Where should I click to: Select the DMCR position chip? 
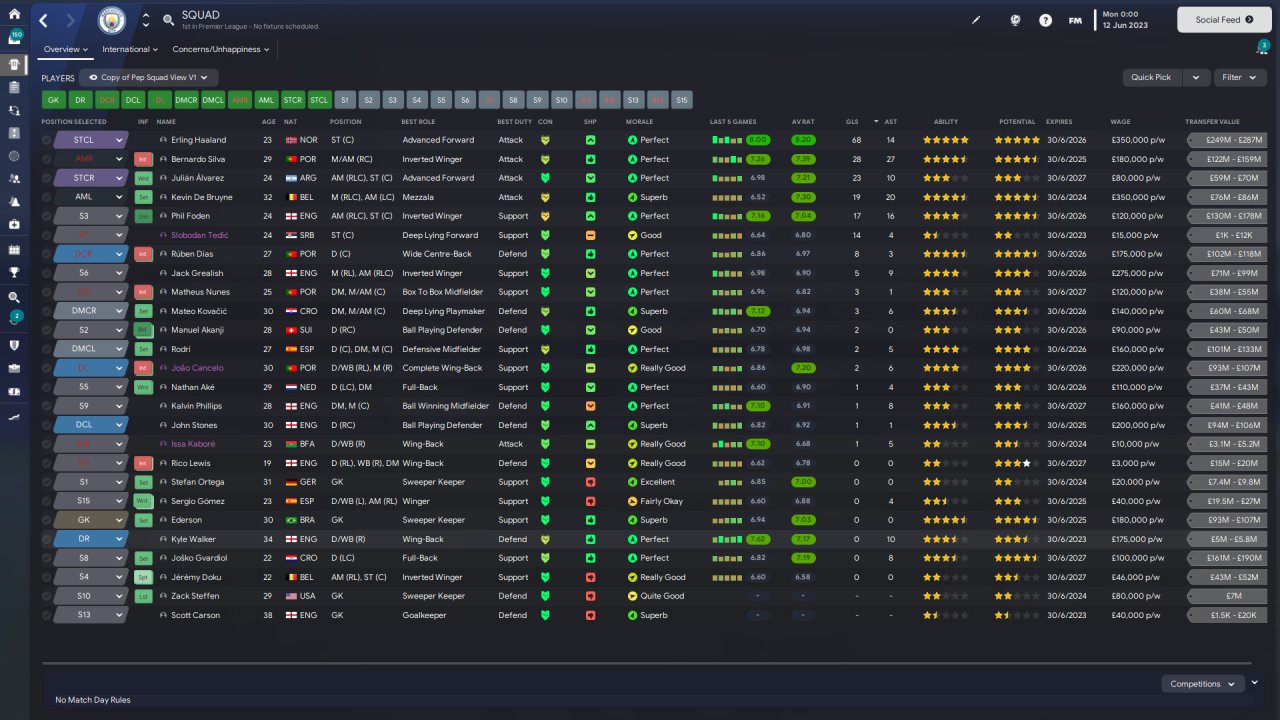186,100
